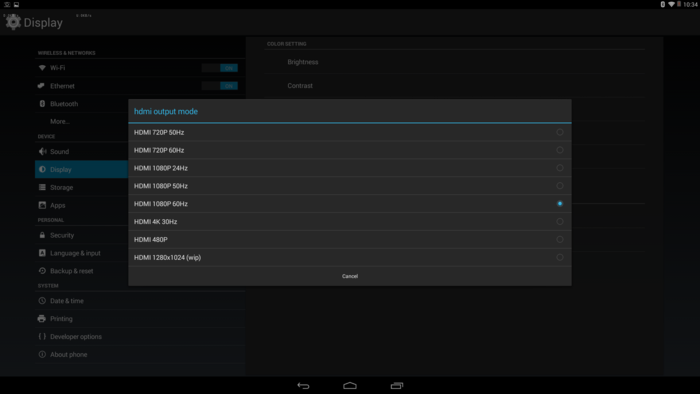Open the Security settings entry

(x=82, y=235)
